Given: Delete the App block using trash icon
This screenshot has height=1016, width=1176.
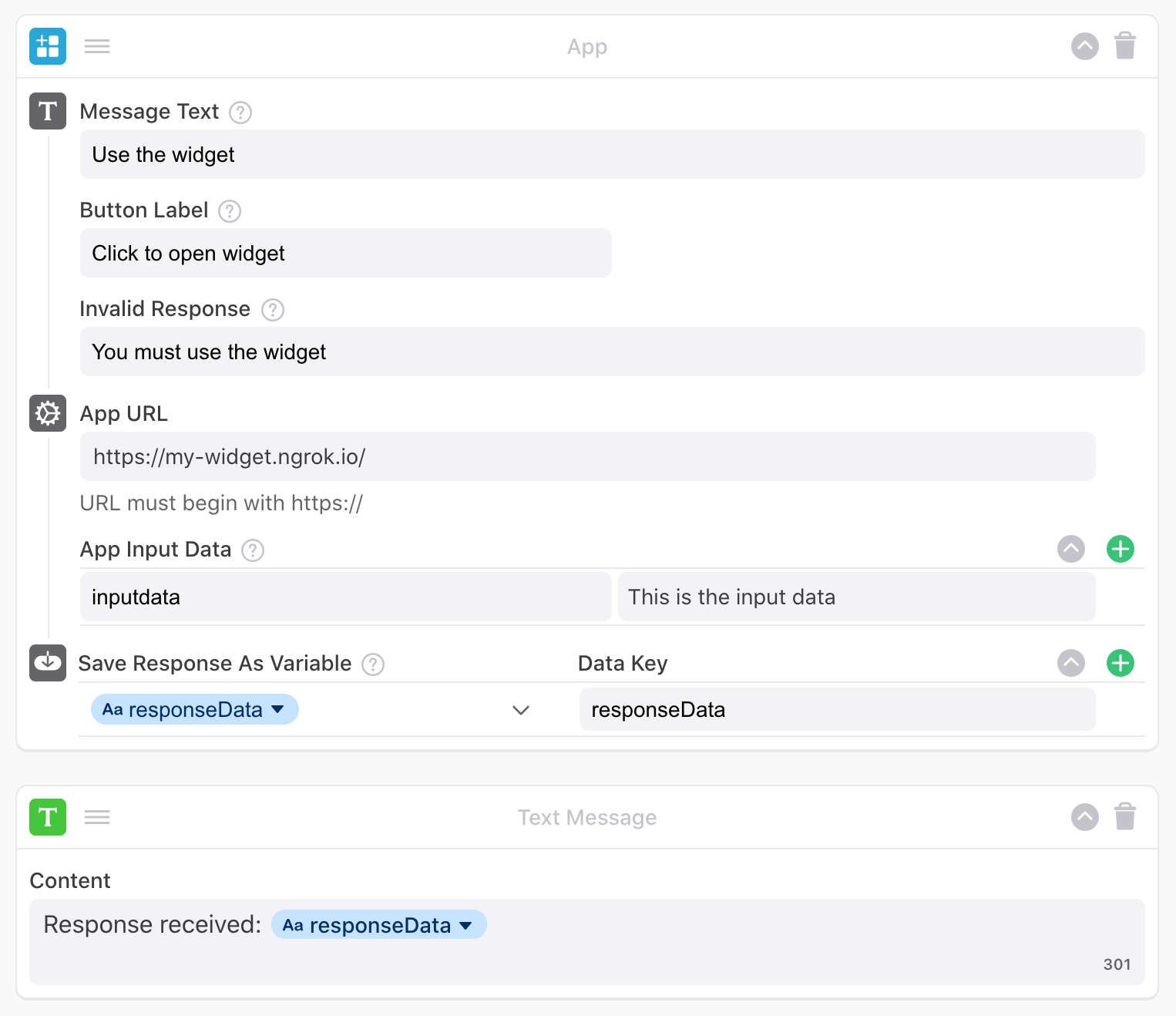Looking at the screenshot, I should (1125, 46).
